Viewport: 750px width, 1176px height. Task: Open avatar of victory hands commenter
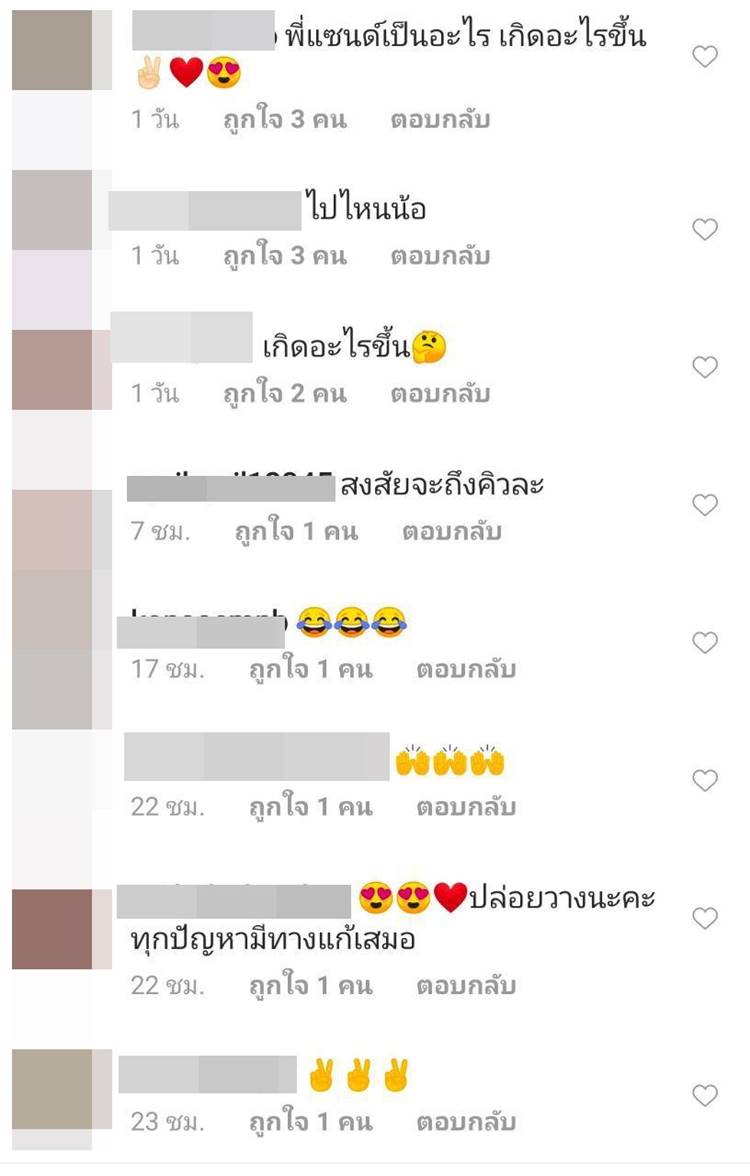point(52,1090)
